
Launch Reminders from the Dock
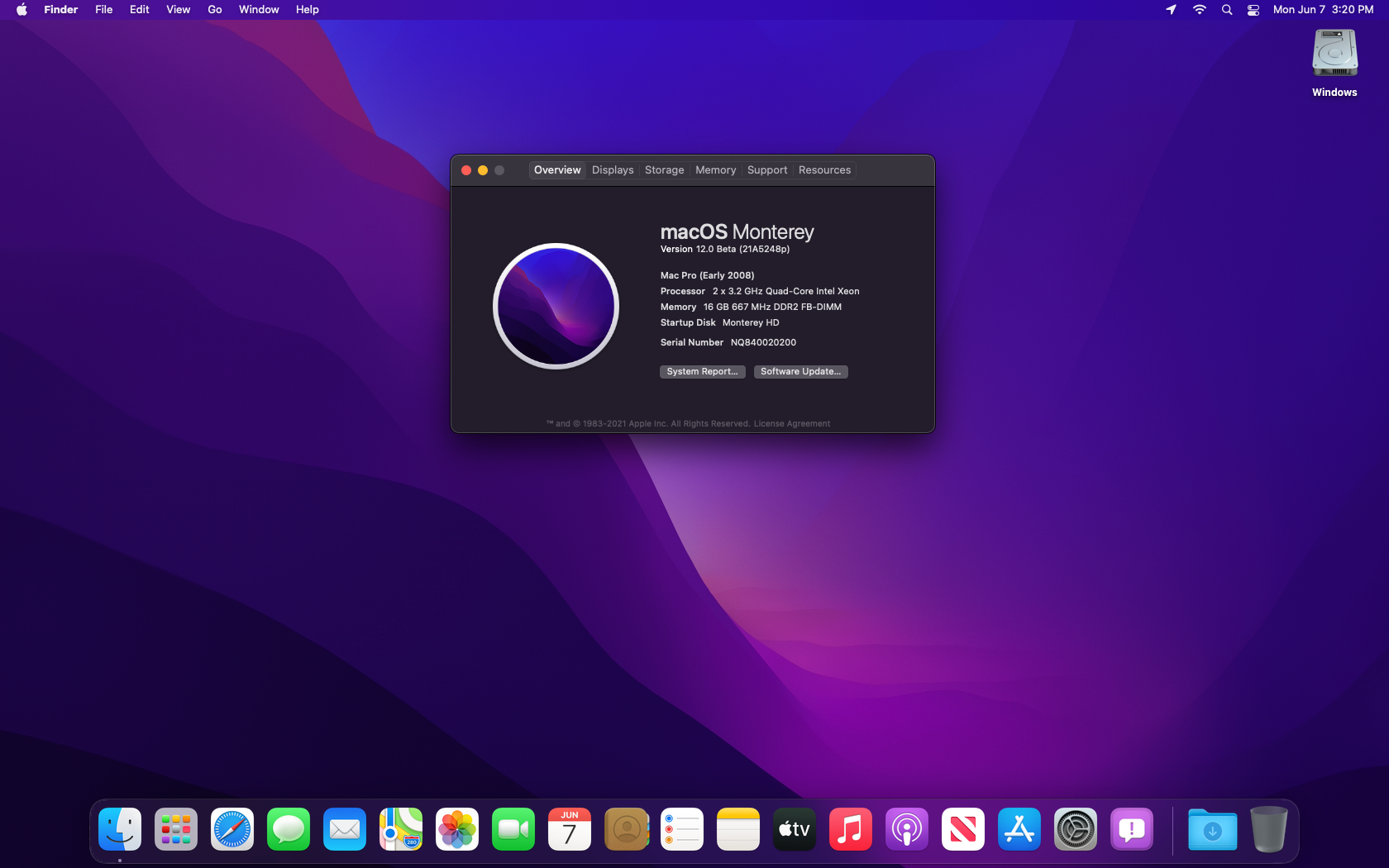point(682,829)
